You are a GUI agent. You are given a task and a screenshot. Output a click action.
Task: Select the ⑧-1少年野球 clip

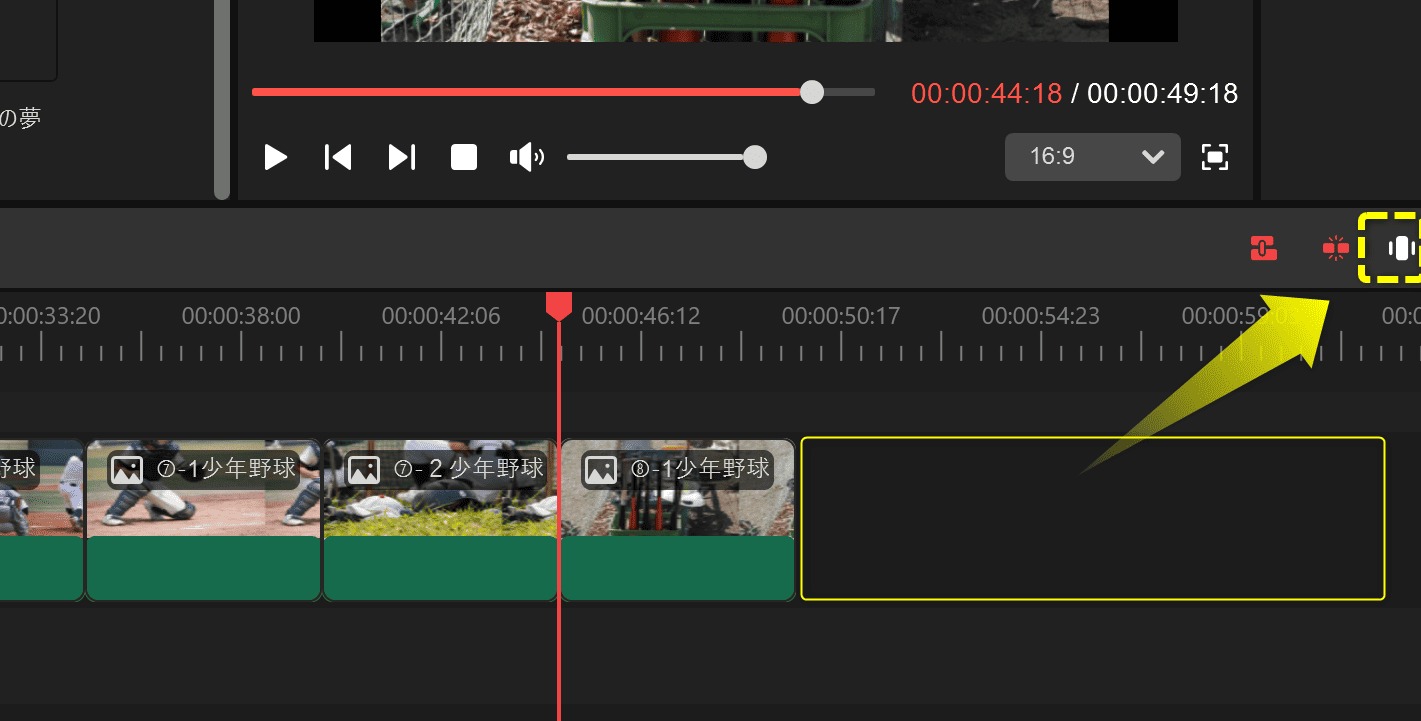[x=678, y=520]
